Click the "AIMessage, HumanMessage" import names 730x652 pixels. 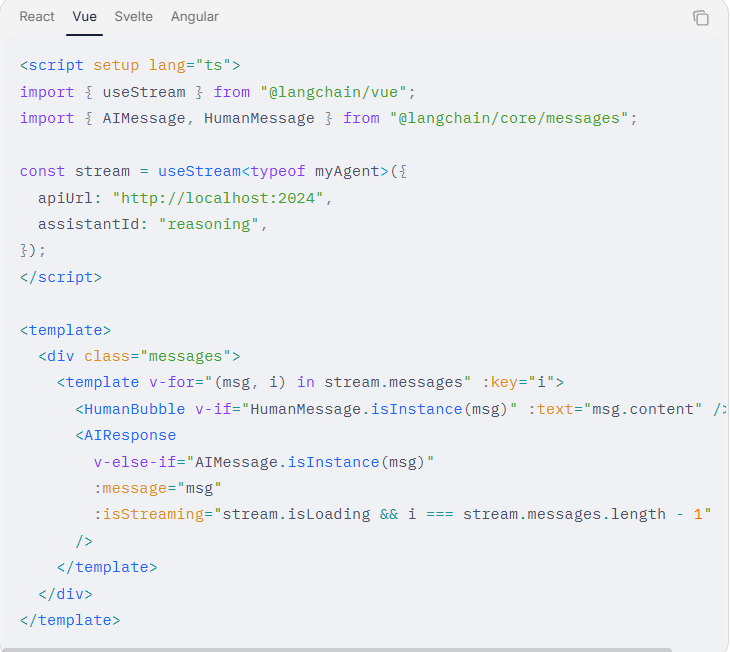(209, 118)
